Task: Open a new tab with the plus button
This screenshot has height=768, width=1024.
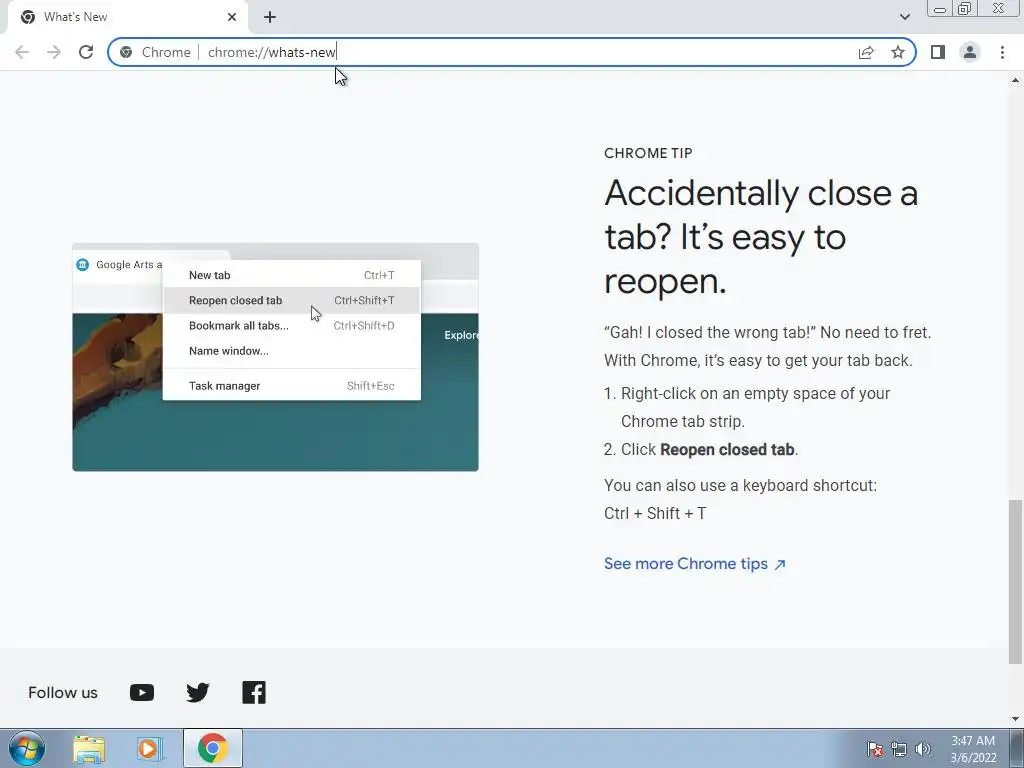Action: (x=270, y=17)
